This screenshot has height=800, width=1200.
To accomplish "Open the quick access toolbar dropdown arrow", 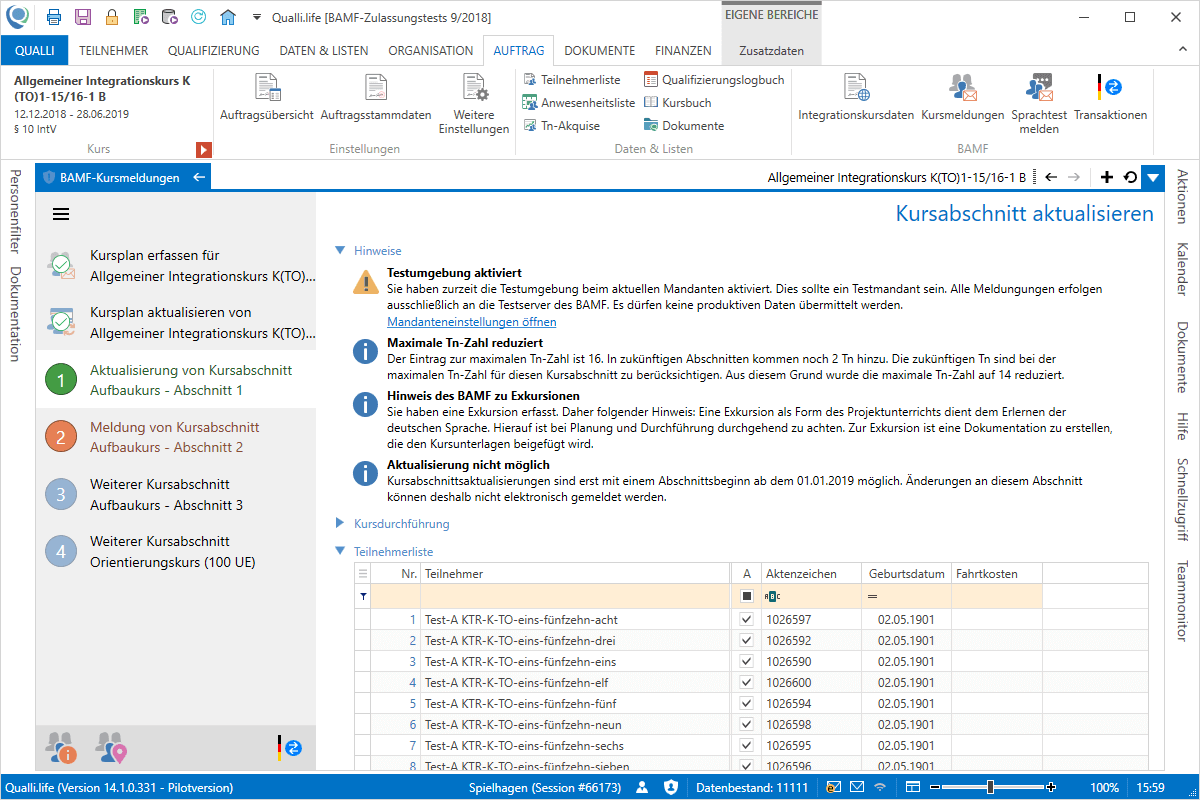I will click(257, 18).
